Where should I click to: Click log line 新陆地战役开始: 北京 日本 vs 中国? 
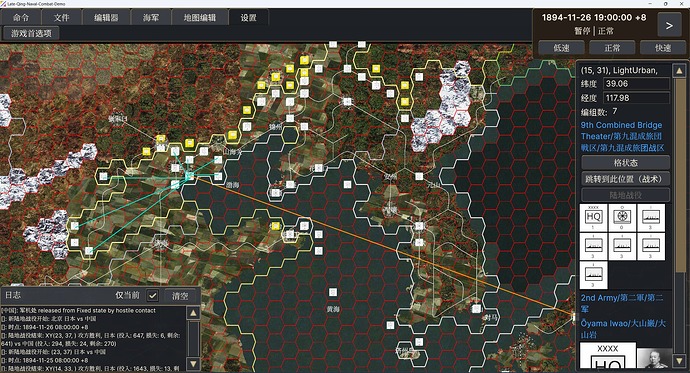point(49,318)
